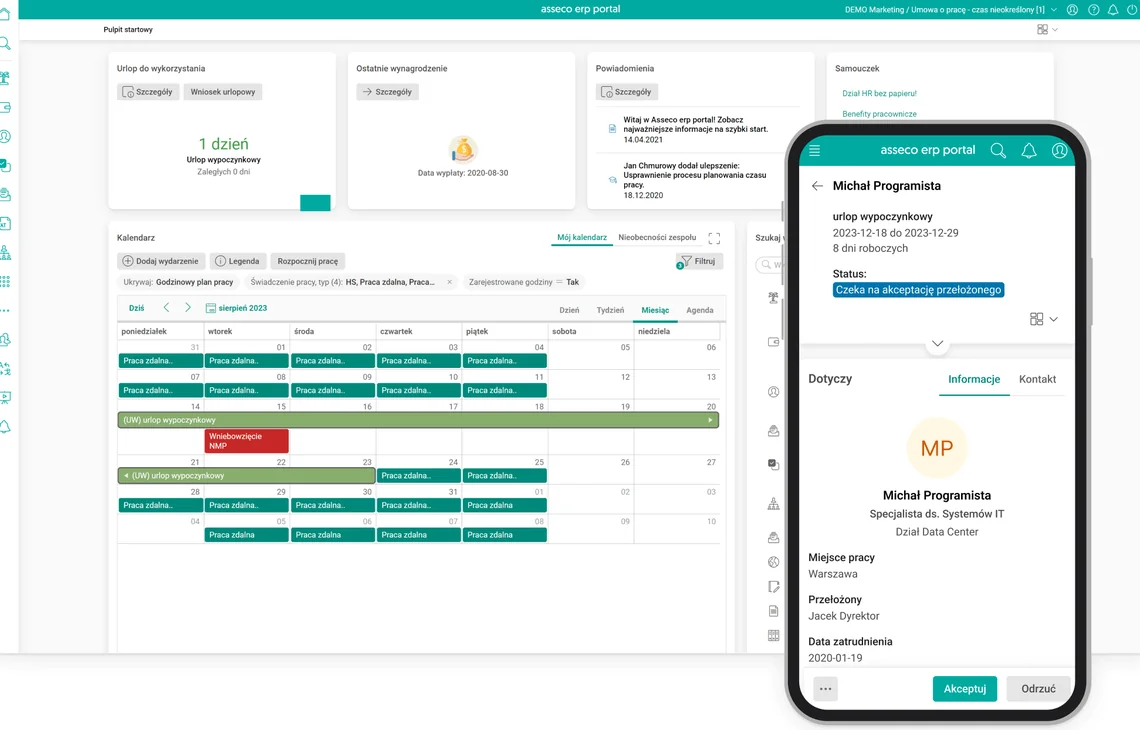Click the Szukaj search input field
Image resolution: width=1140 pixels, height=730 pixels.
(768, 265)
